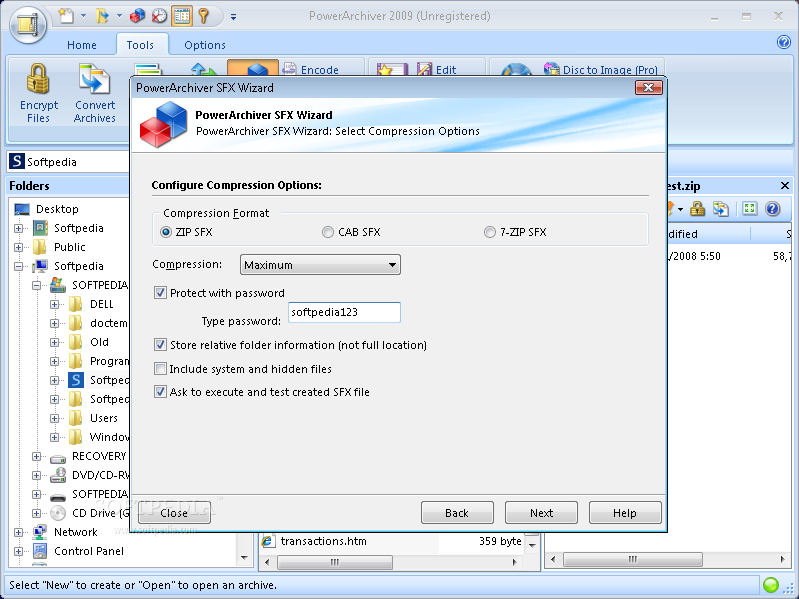Image resolution: width=799 pixels, height=599 pixels.
Task: Expand the Control Panel node
Action: 18,551
